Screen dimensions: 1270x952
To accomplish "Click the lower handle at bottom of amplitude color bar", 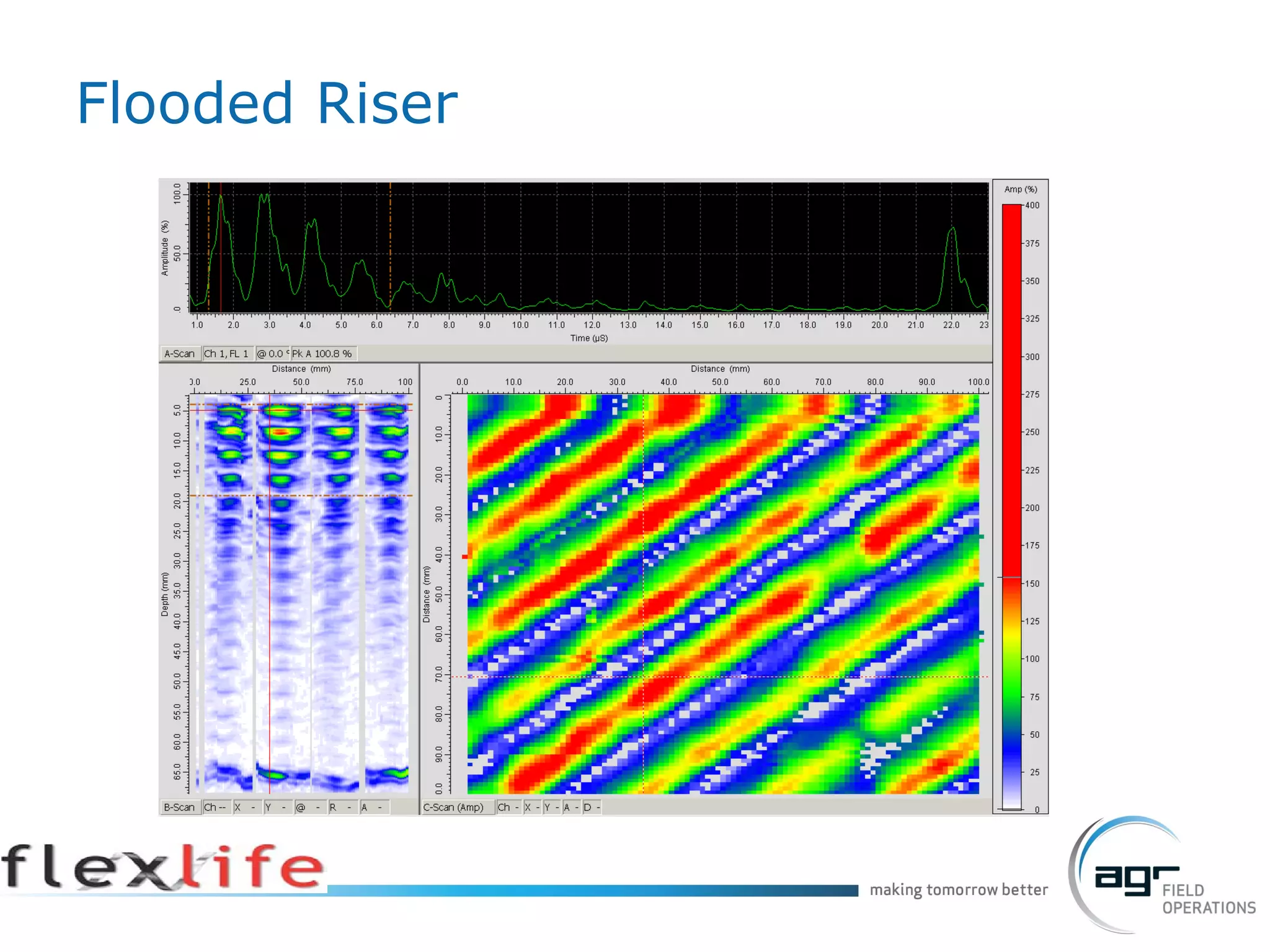I will 1011,809.
